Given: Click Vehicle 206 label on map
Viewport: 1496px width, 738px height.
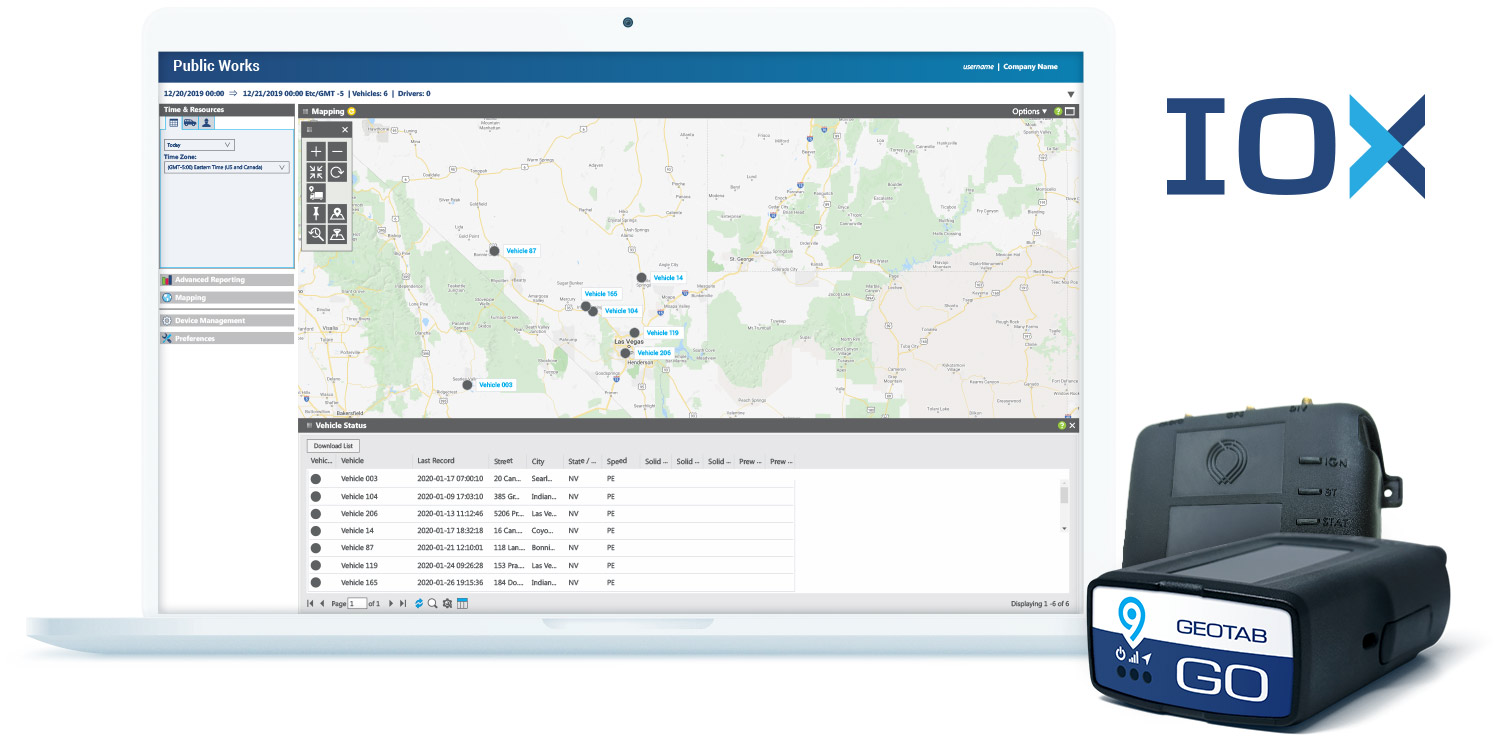Looking at the screenshot, I should pyautogui.click(x=654, y=353).
